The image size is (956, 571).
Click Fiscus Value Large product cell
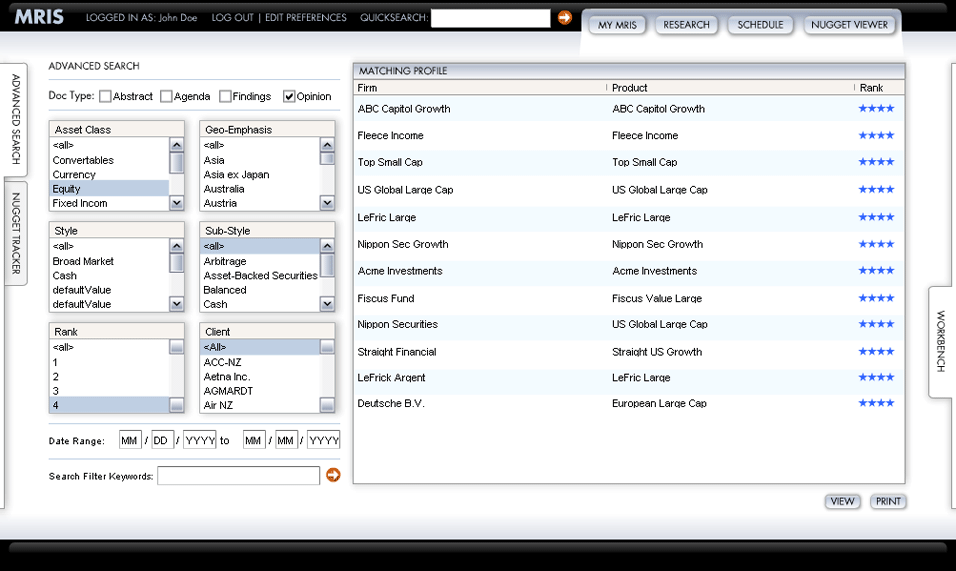pyautogui.click(x=657, y=299)
